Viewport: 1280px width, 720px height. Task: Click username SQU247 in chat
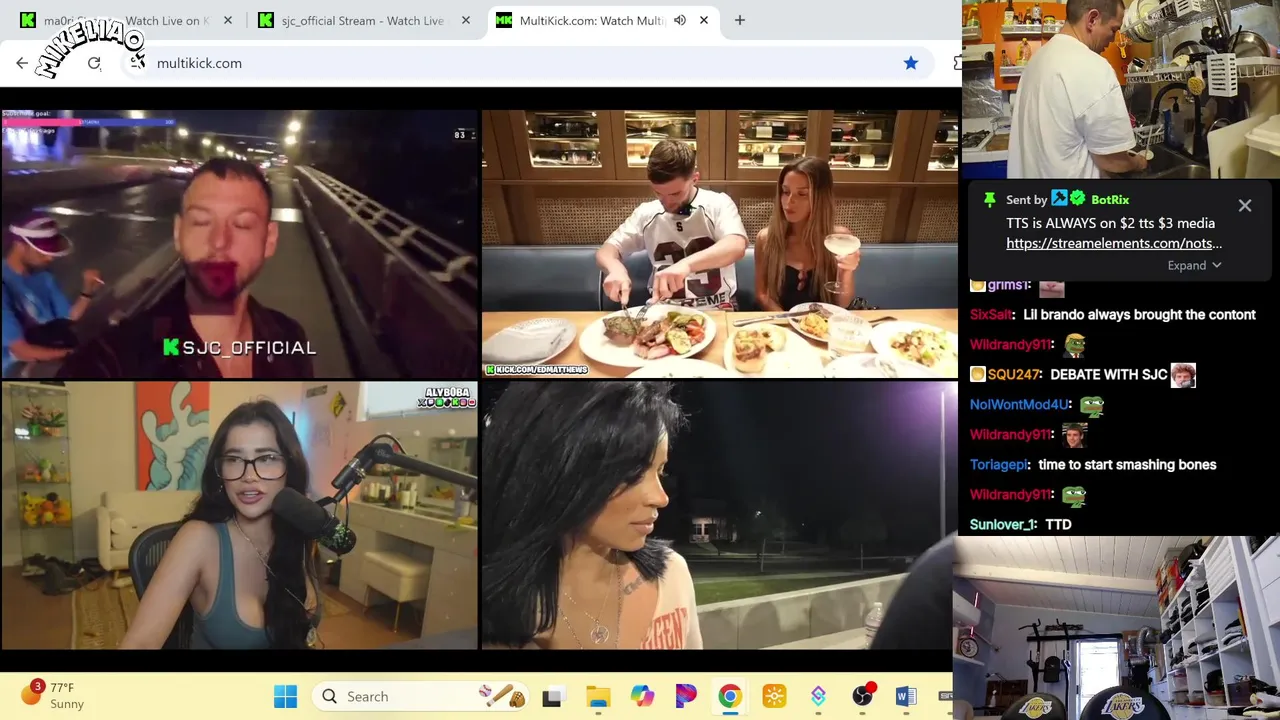(x=1014, y=374)
